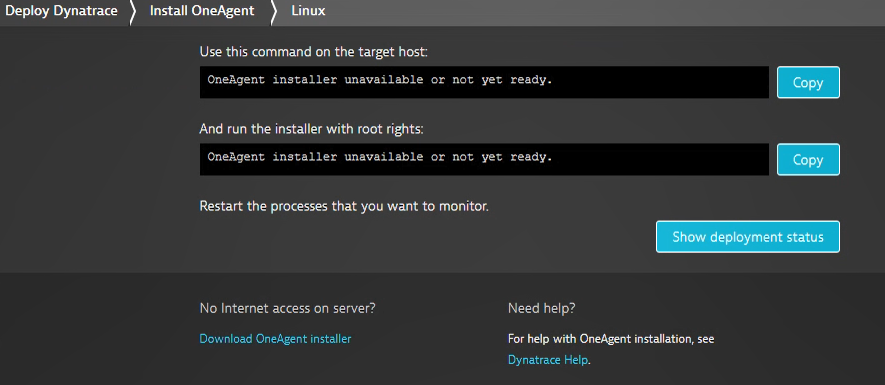885x385 pixels.
Task: Click 'No Internet access on server?' heading
Action: click(x=288, y=308)
